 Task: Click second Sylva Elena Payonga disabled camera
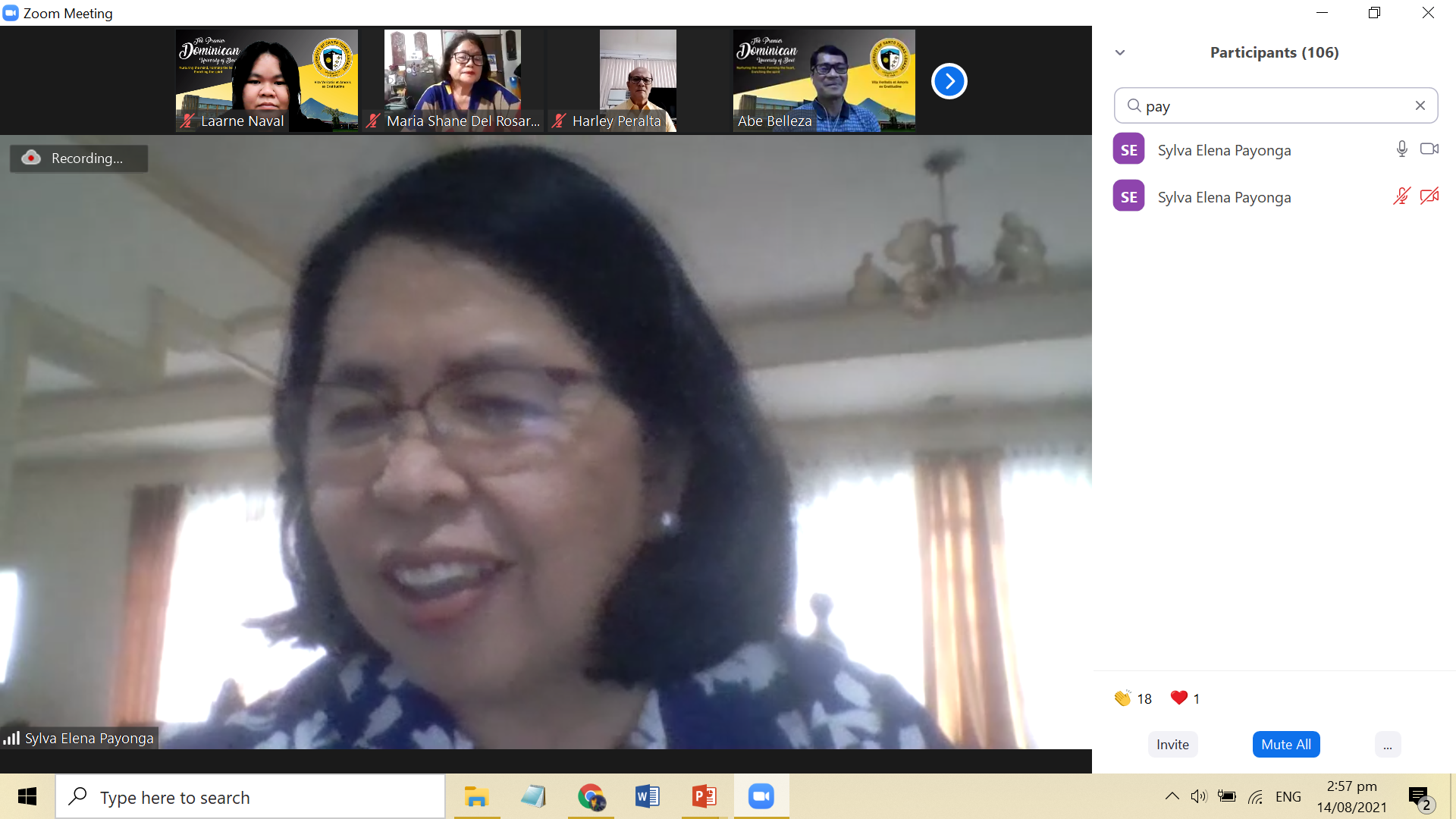1429,196
